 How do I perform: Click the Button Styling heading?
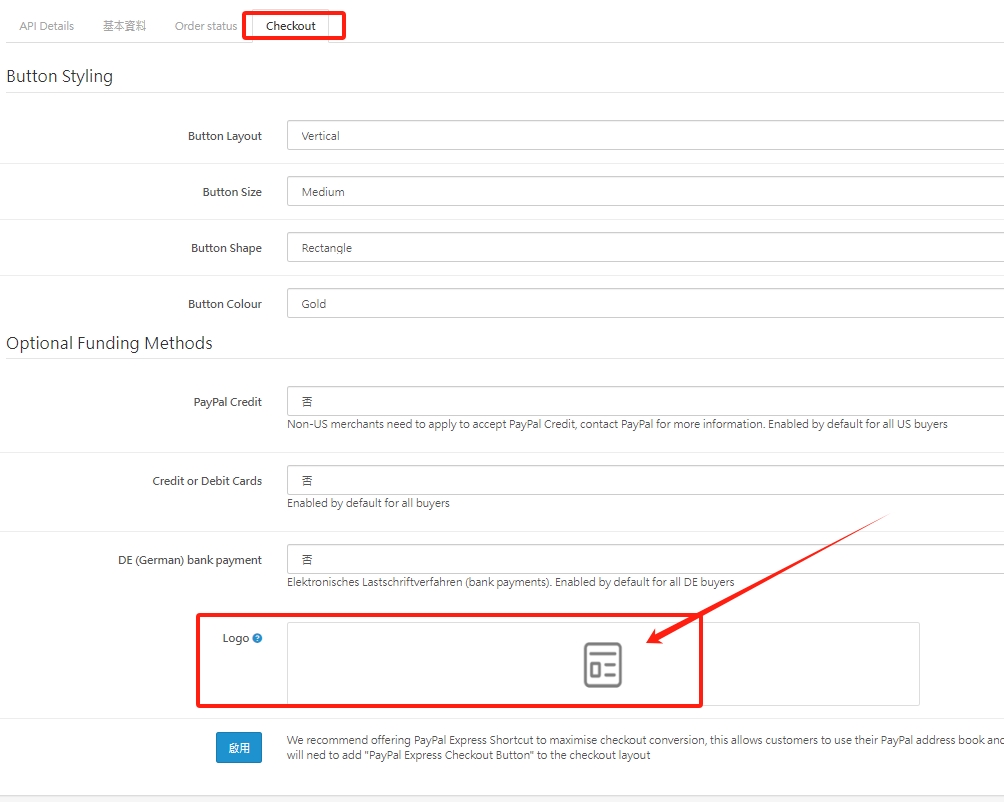pyautogui.click(x=60, y=76)
